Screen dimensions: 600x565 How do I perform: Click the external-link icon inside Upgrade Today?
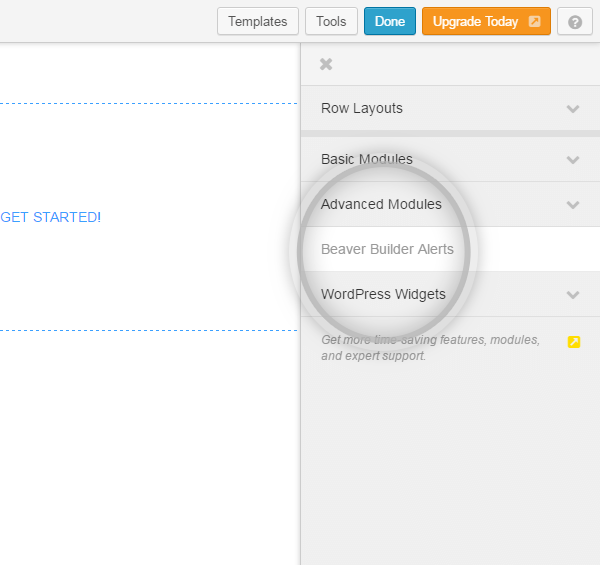coord(534,22)
